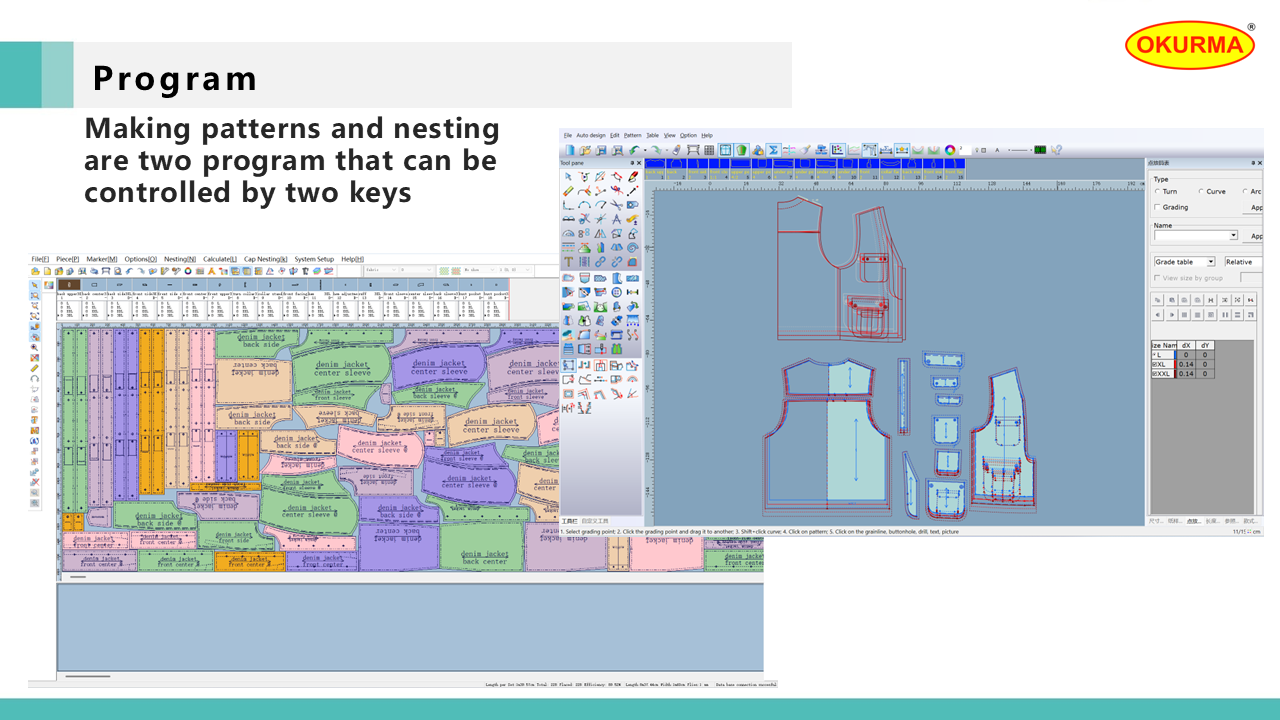Select the text T tool in Tool pane
The width and height of the screenshot is (1280, 720).
568,262
